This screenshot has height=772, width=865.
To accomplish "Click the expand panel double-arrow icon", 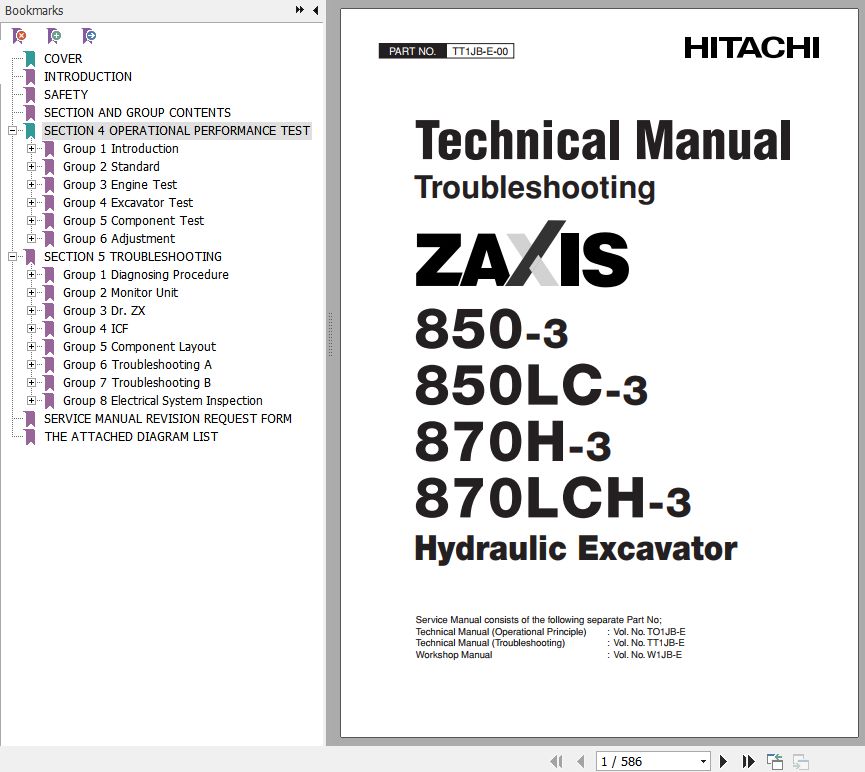I will (300, 10).
